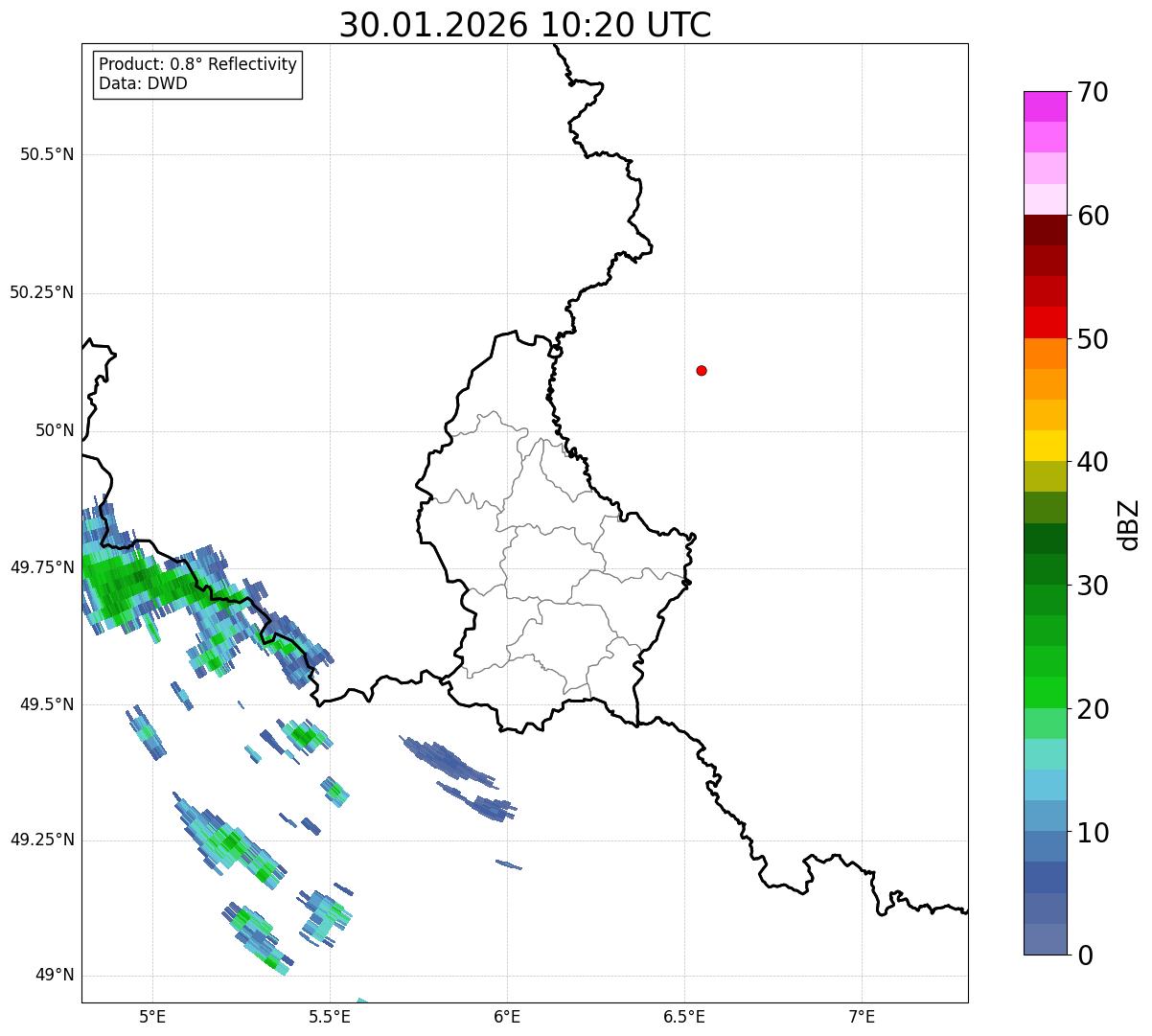Pick the magenta top colorbar segment
This screenshot has width=1152, height=1036.
click(x=1045, y=106)
